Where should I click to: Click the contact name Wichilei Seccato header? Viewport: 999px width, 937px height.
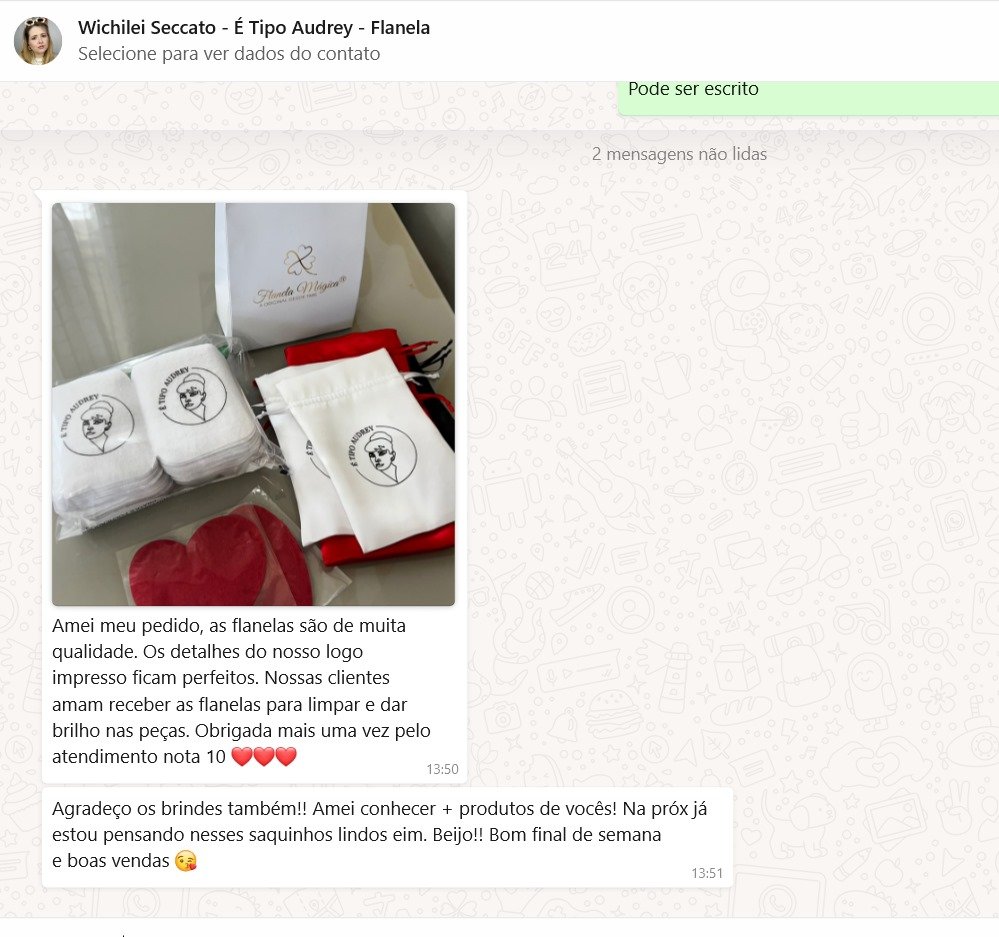click(x=254, y=28)
